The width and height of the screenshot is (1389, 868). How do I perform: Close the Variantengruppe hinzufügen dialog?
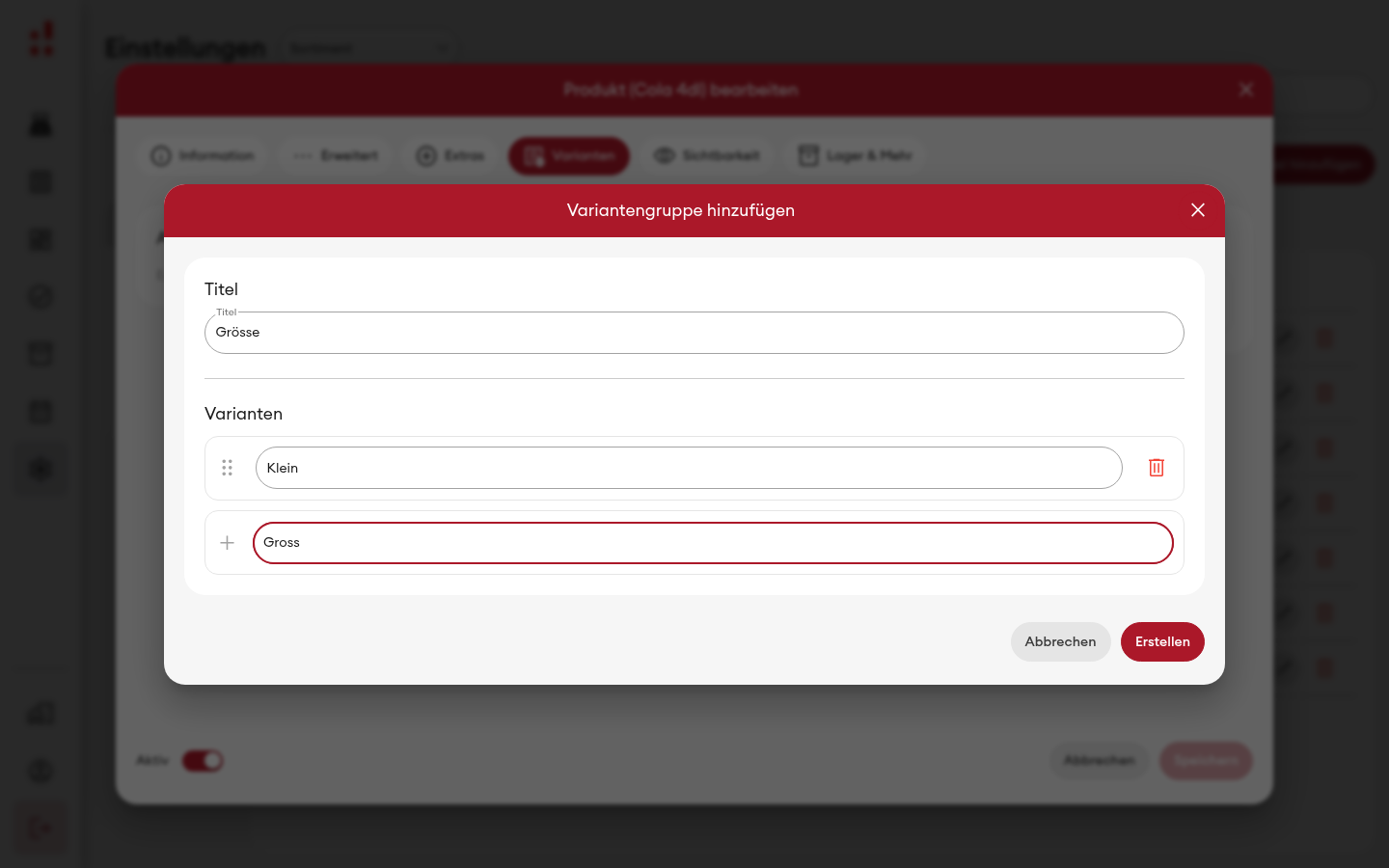pyautogui.click(x=1198, y=210)
